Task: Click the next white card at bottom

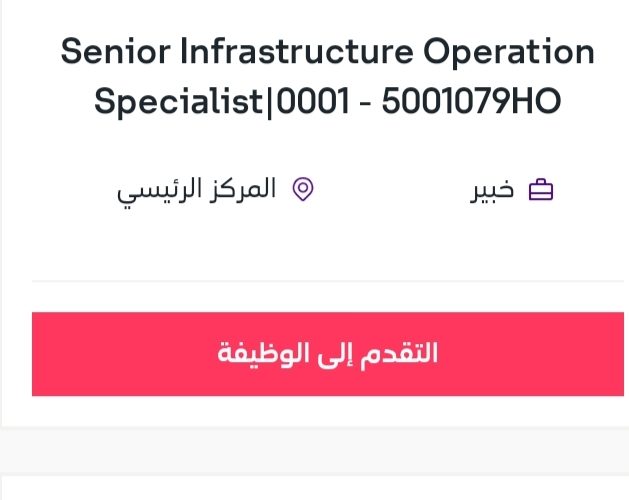Action: 314,488
